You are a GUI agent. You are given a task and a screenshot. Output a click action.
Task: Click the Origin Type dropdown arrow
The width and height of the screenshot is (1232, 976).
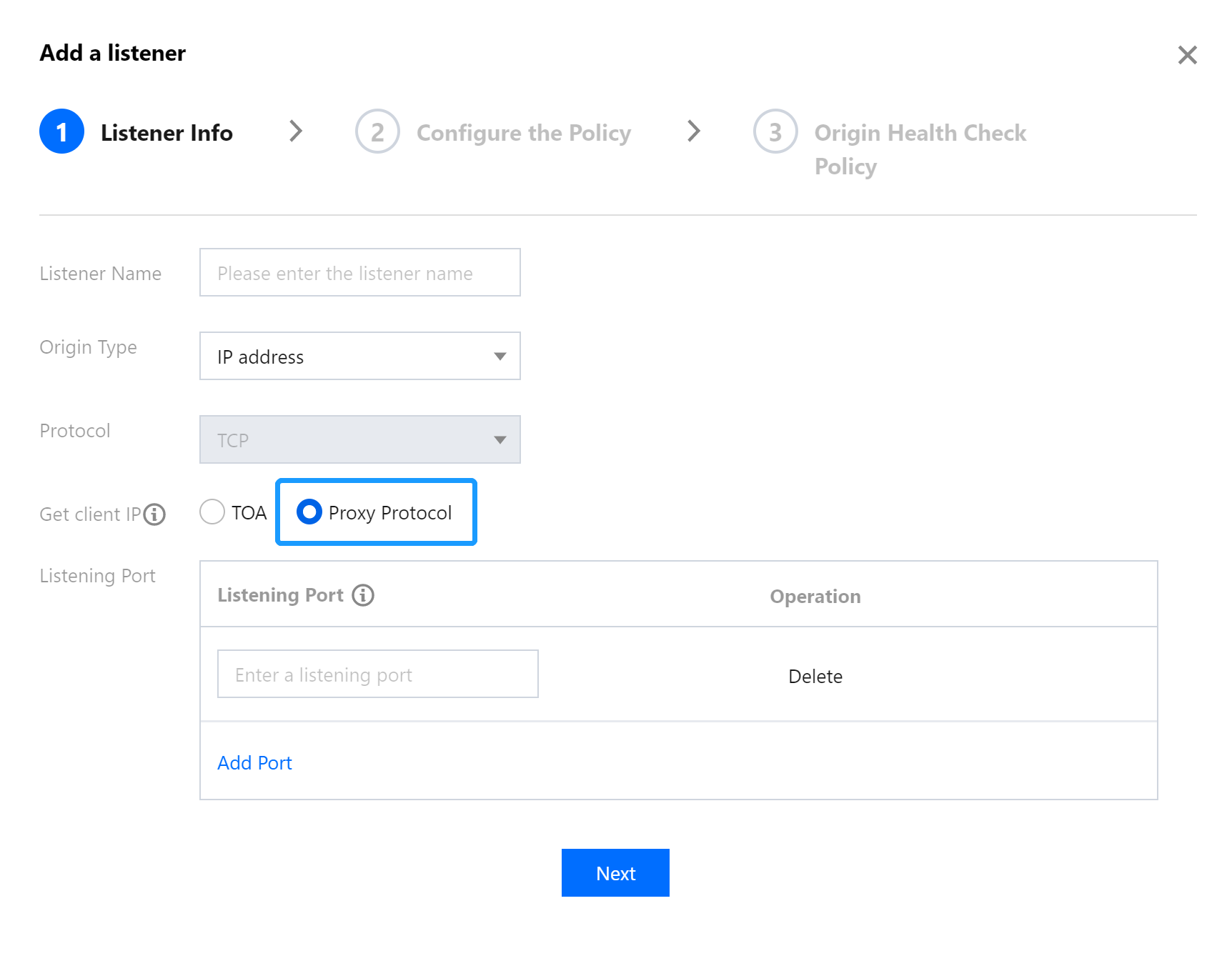(500, 357)
